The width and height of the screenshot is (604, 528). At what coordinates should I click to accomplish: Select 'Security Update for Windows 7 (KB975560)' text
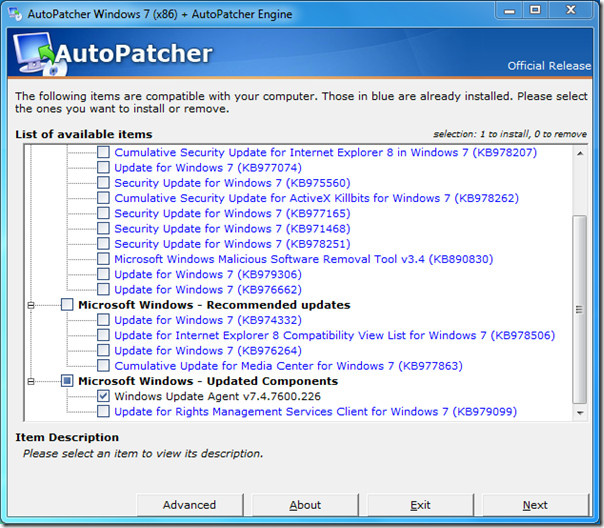tap(232, 183)
